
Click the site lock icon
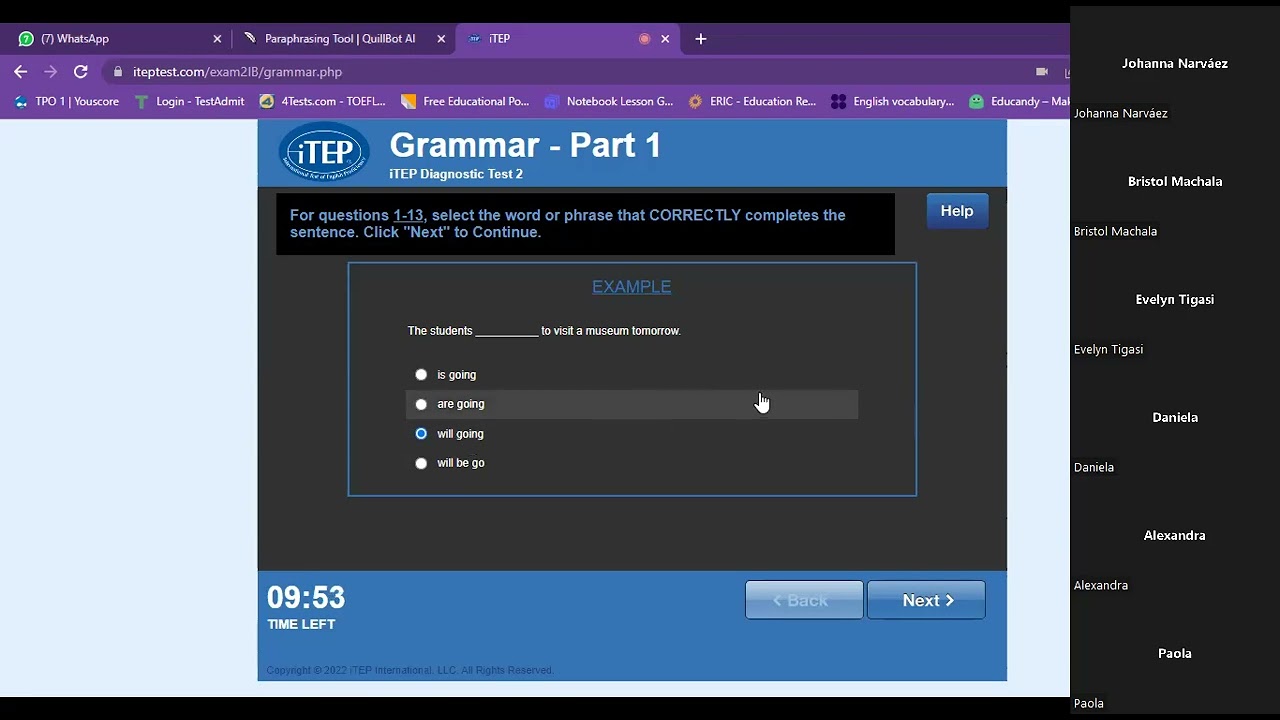click(118, 72)
